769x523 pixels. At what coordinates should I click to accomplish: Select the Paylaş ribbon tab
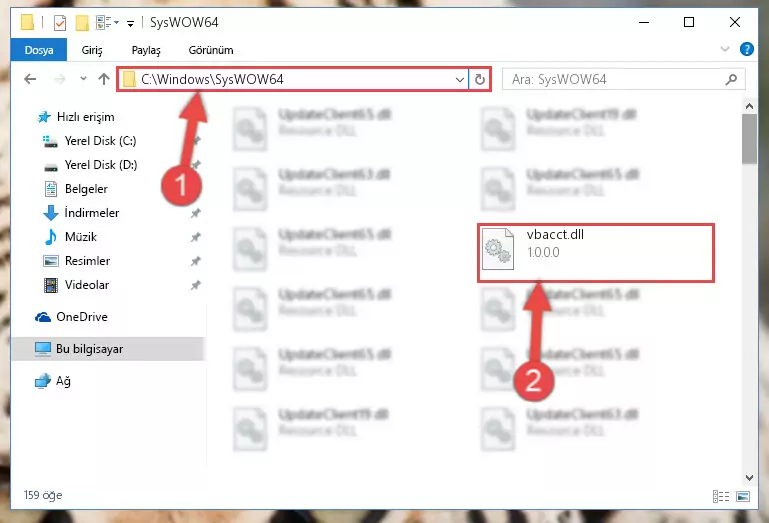(x=146, y=50)
